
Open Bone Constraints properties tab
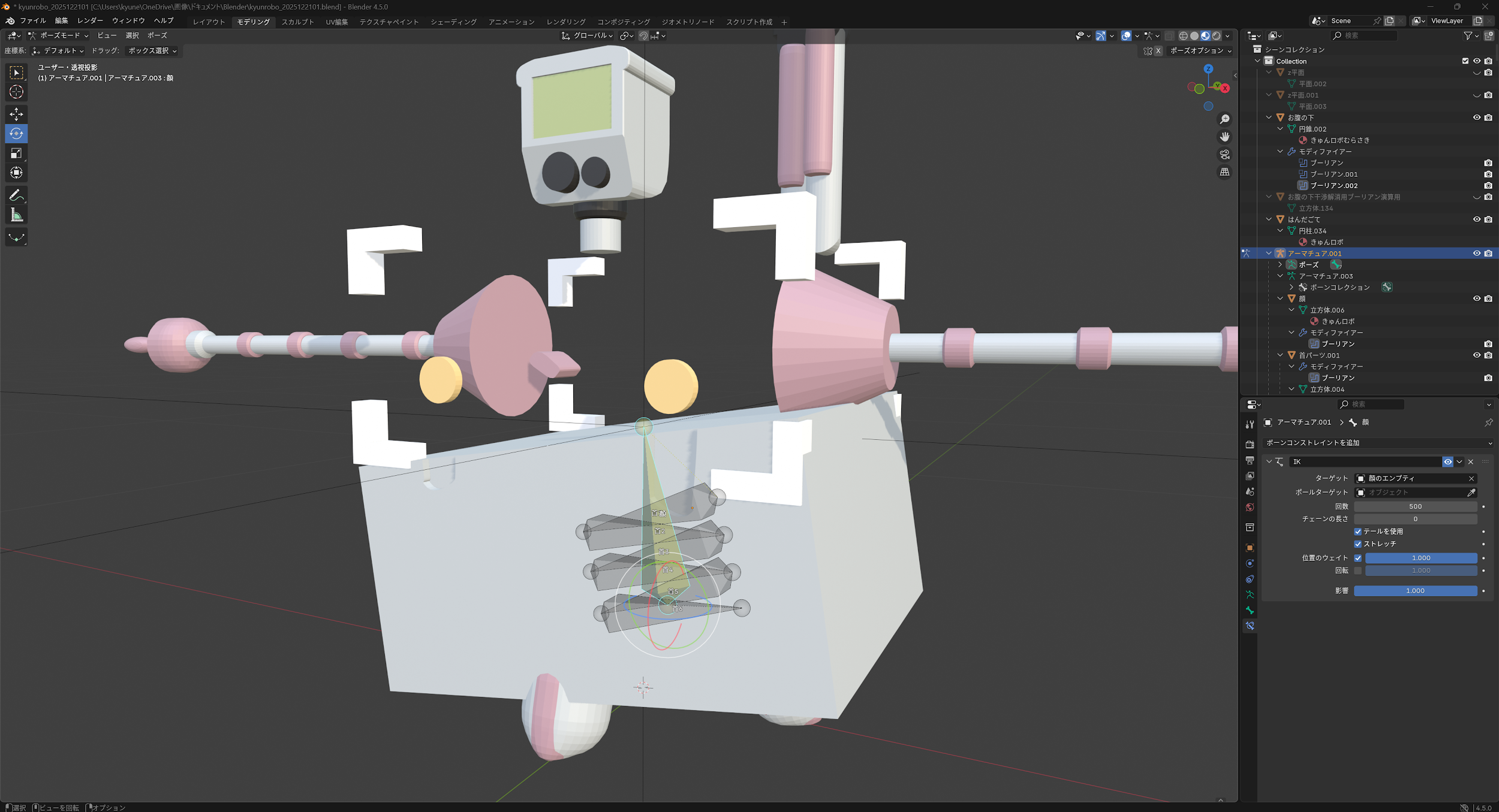point(1250,626)
